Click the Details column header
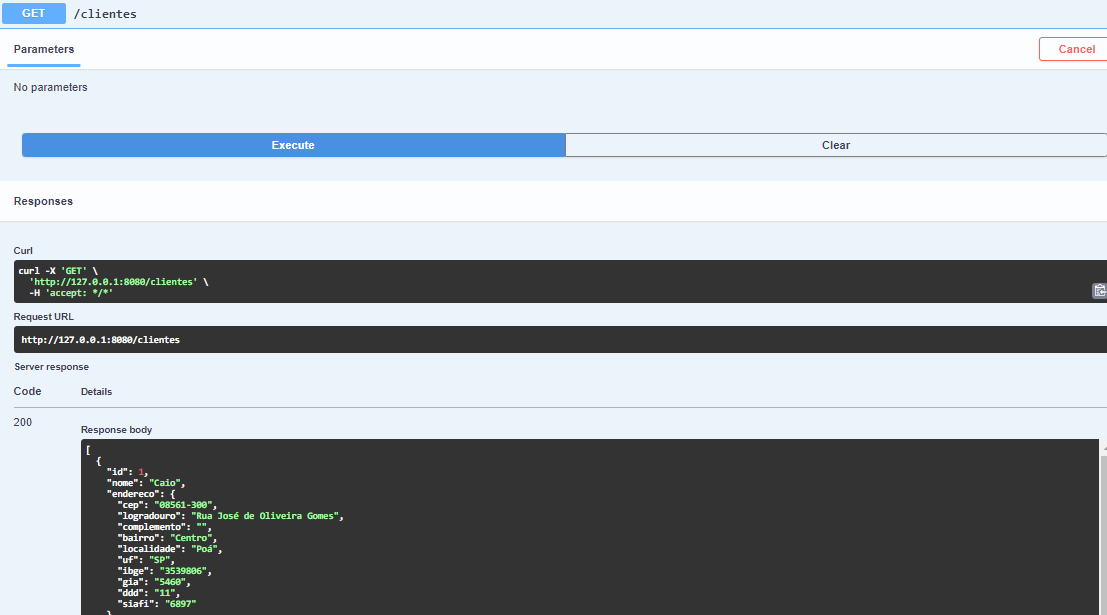The width and height of the screenshot is (1107, 615). tap(96, 391)
